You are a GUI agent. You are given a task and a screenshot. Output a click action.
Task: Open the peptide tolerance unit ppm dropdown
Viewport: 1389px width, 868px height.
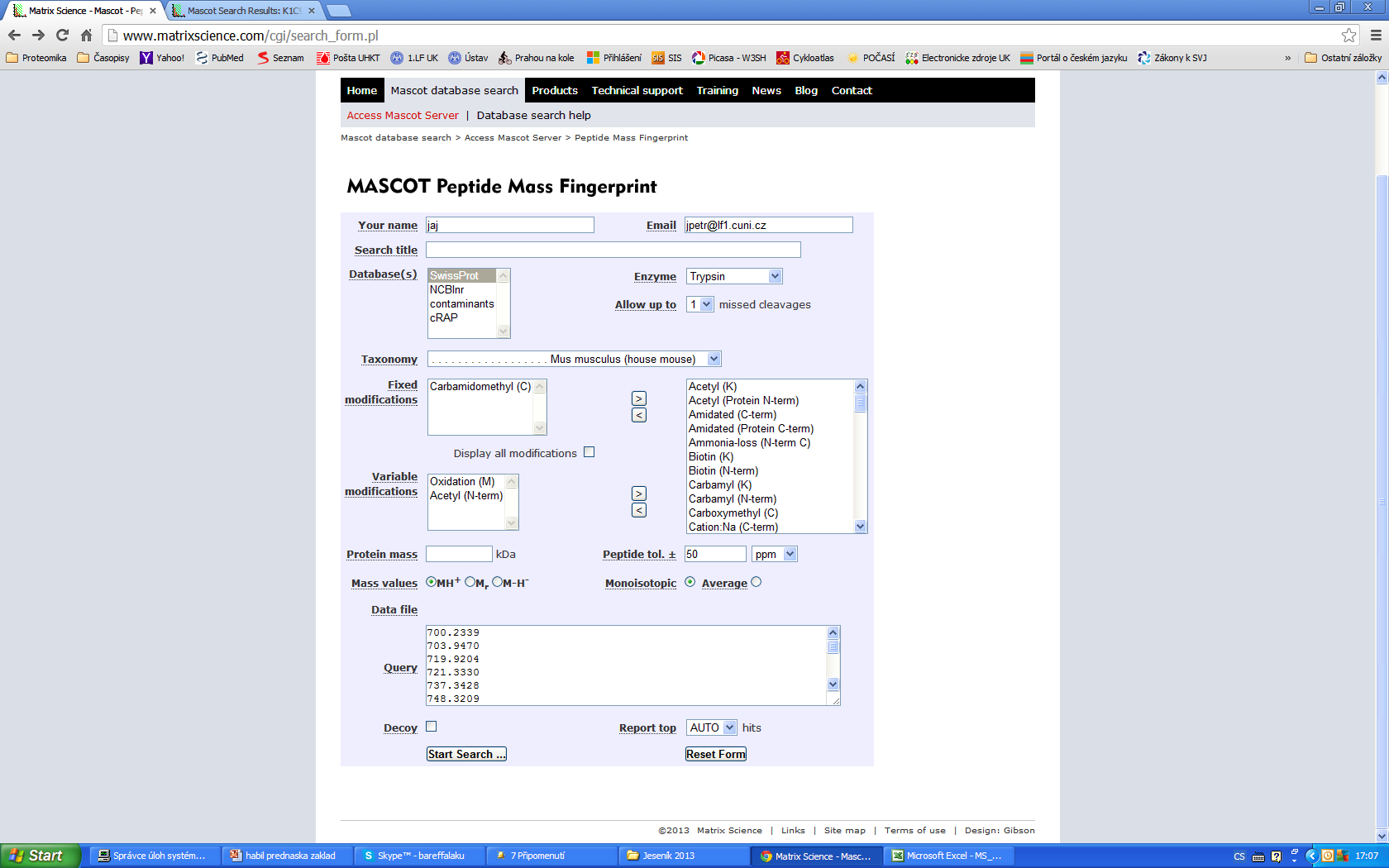[775, 554]
